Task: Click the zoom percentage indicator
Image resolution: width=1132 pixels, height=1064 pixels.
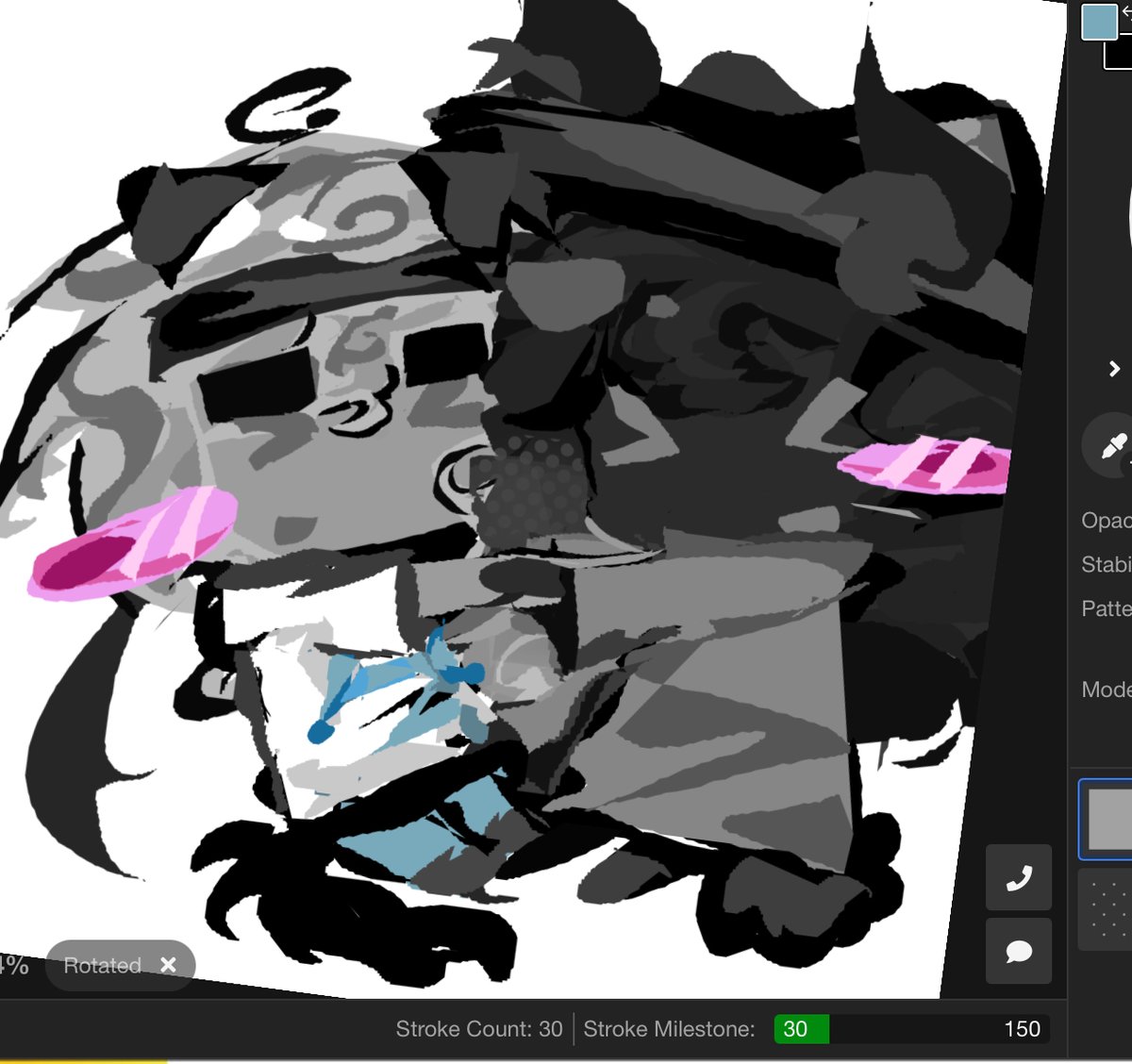Action: tap(13, 965)
